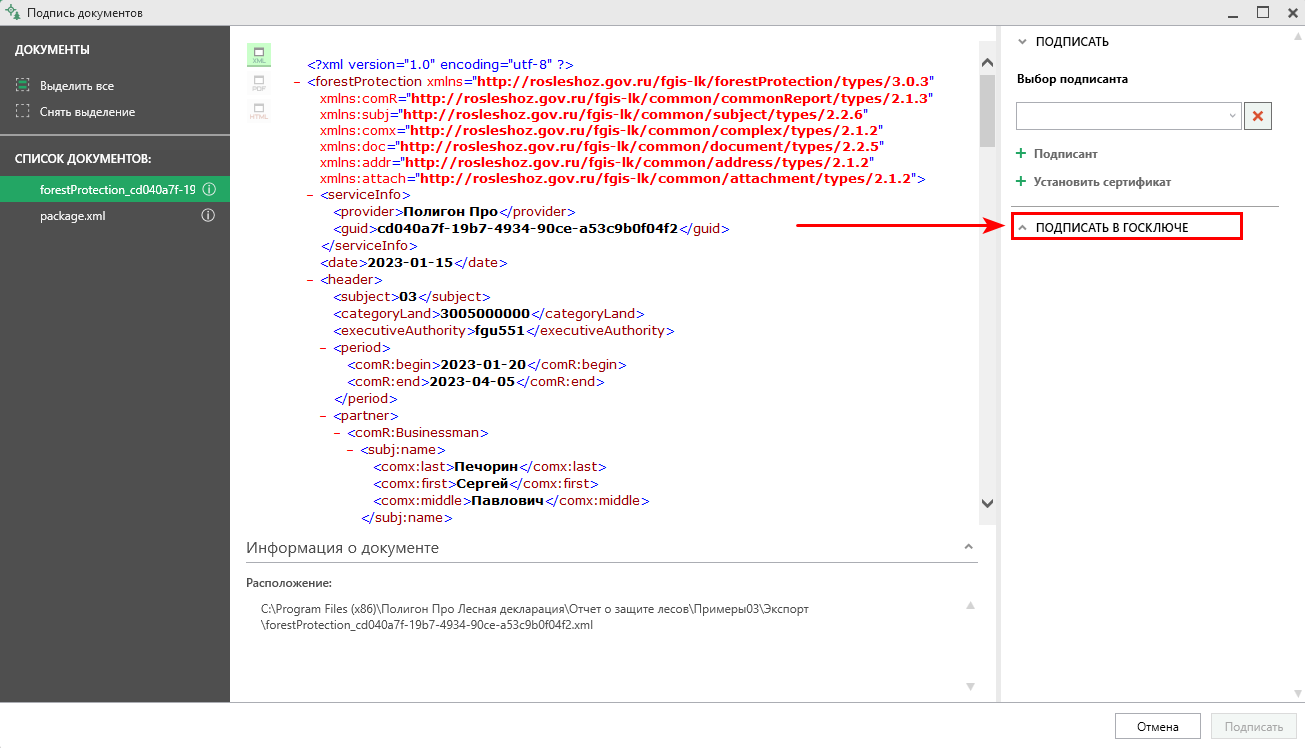Collapse the serviceInfo XML node

click(x=311, y=195)
